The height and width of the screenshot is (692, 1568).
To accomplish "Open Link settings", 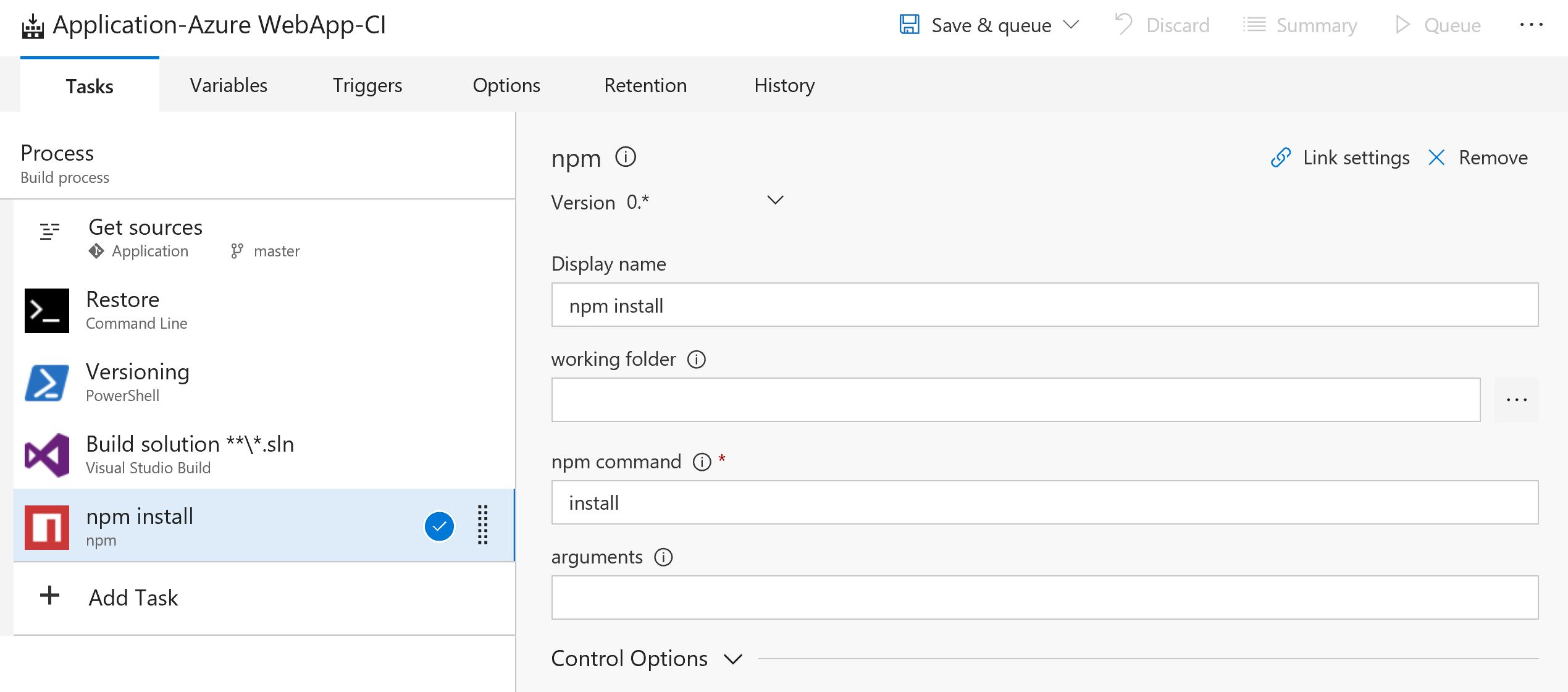I will coord(1356,158).
